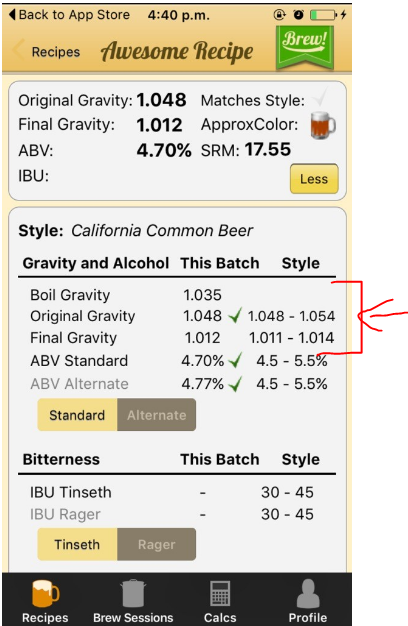Collapse details with the Less button
The image size is (408, 626).
tap(314, 178)
